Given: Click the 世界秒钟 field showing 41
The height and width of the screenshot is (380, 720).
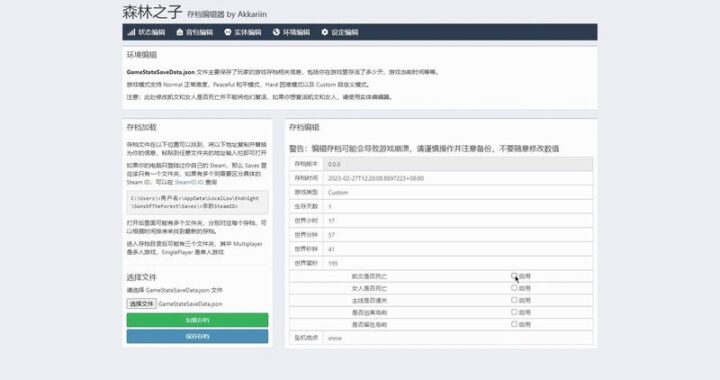Looking at the screenshot, I should click(458, 249).
